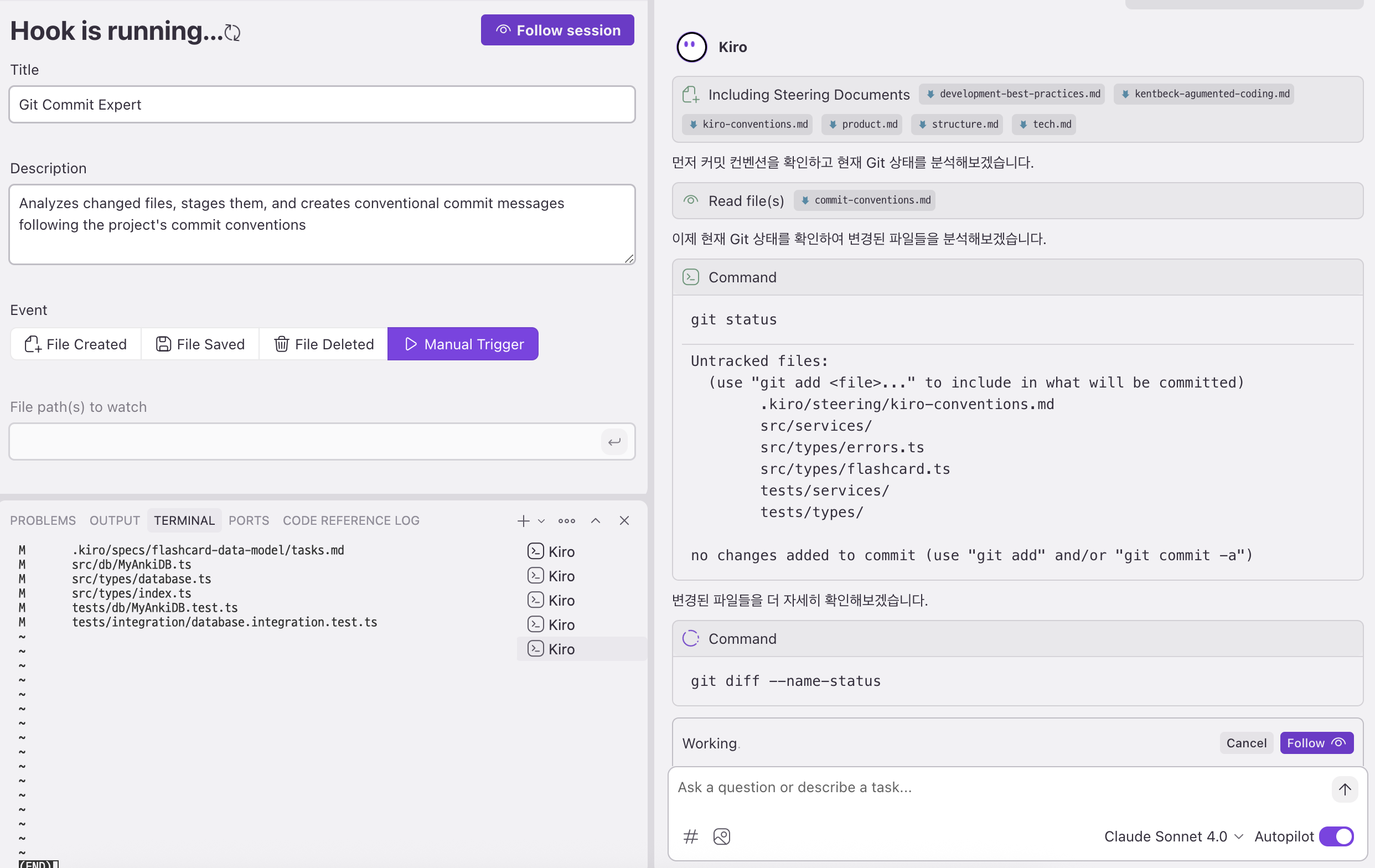Open the Claude Sonnet 4.0 model dropdown
1375x868 pixels.
click(1173, 836)
